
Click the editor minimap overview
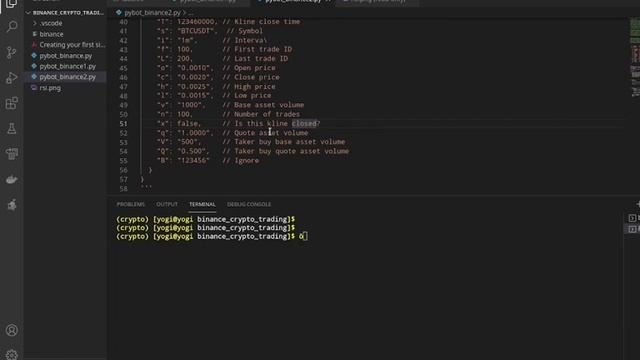tap(635, 57)
